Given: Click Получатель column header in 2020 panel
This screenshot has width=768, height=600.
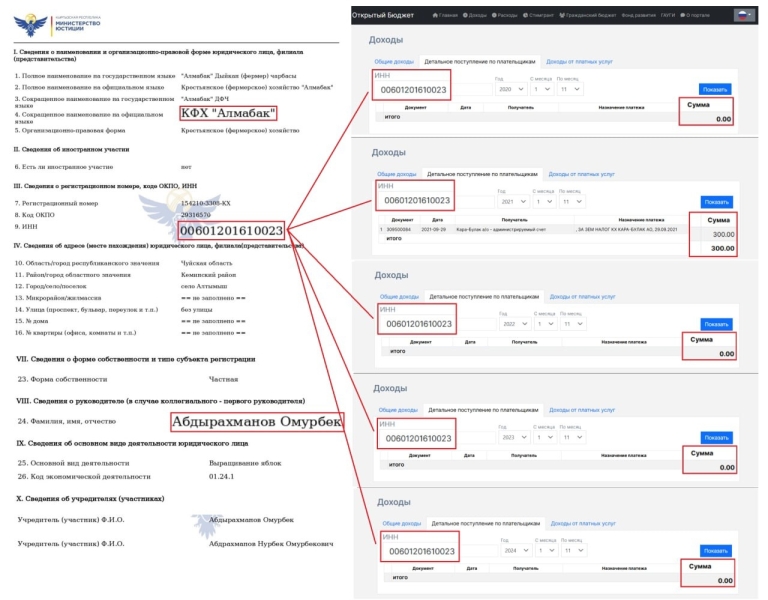Looking at the screenshot, I should (x=521, y=107).
